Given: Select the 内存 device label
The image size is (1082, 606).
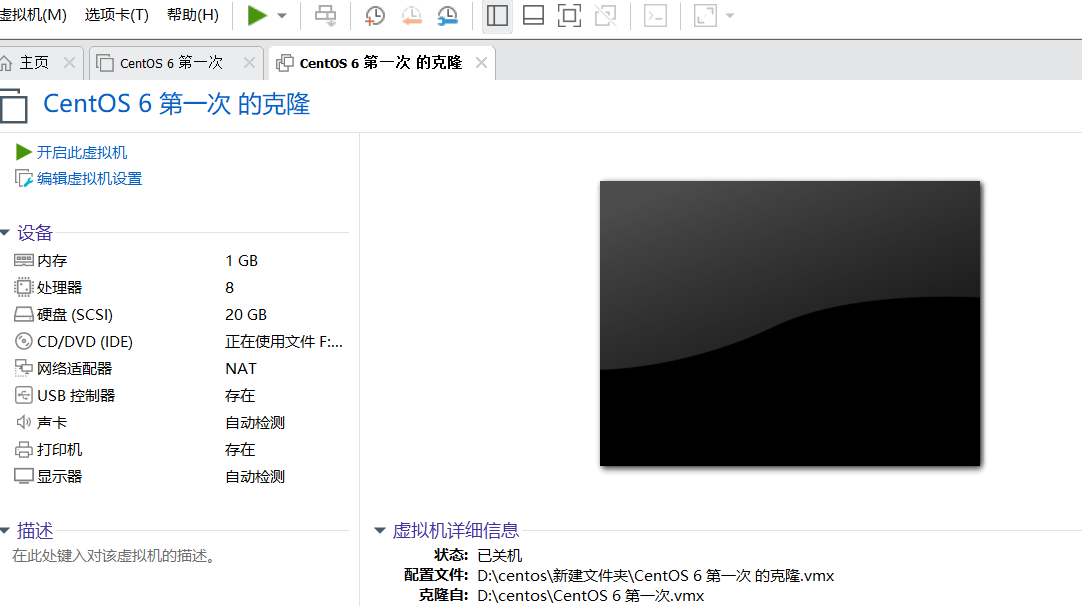Looking at the screenshot, I should [x=52, y=261].
